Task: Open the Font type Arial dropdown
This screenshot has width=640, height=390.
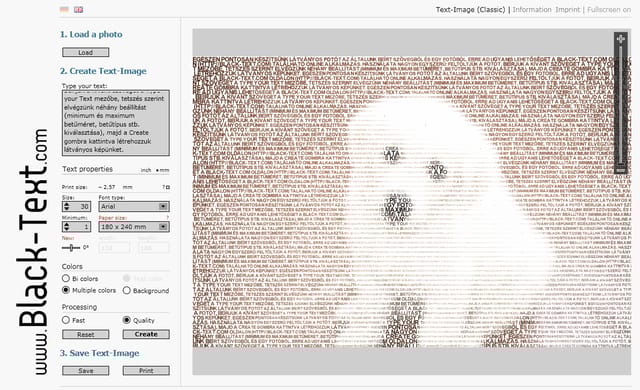Action: click(133, 206)
